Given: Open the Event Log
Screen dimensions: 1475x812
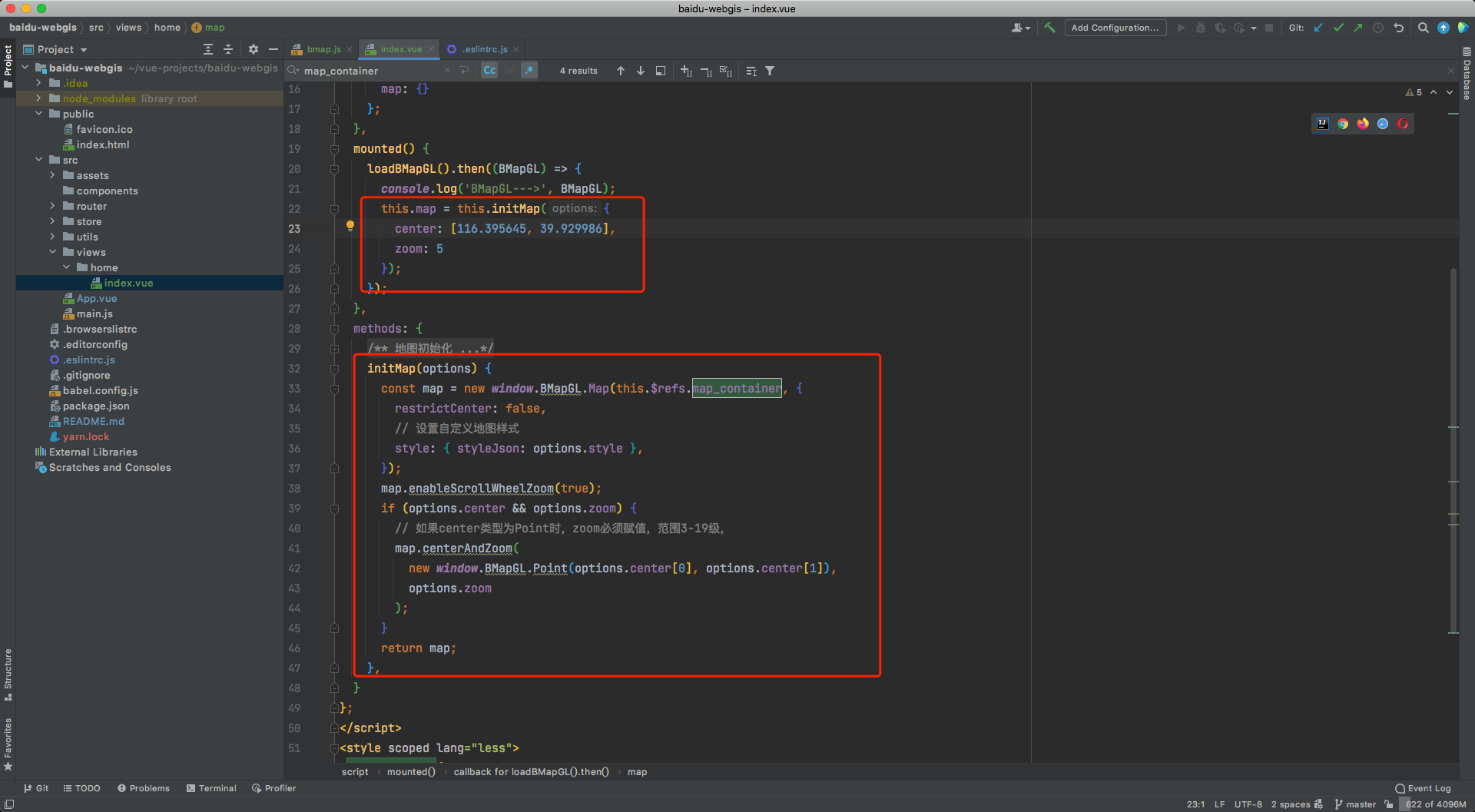Looking at the screenshot, I should (x=1423, y=788).
